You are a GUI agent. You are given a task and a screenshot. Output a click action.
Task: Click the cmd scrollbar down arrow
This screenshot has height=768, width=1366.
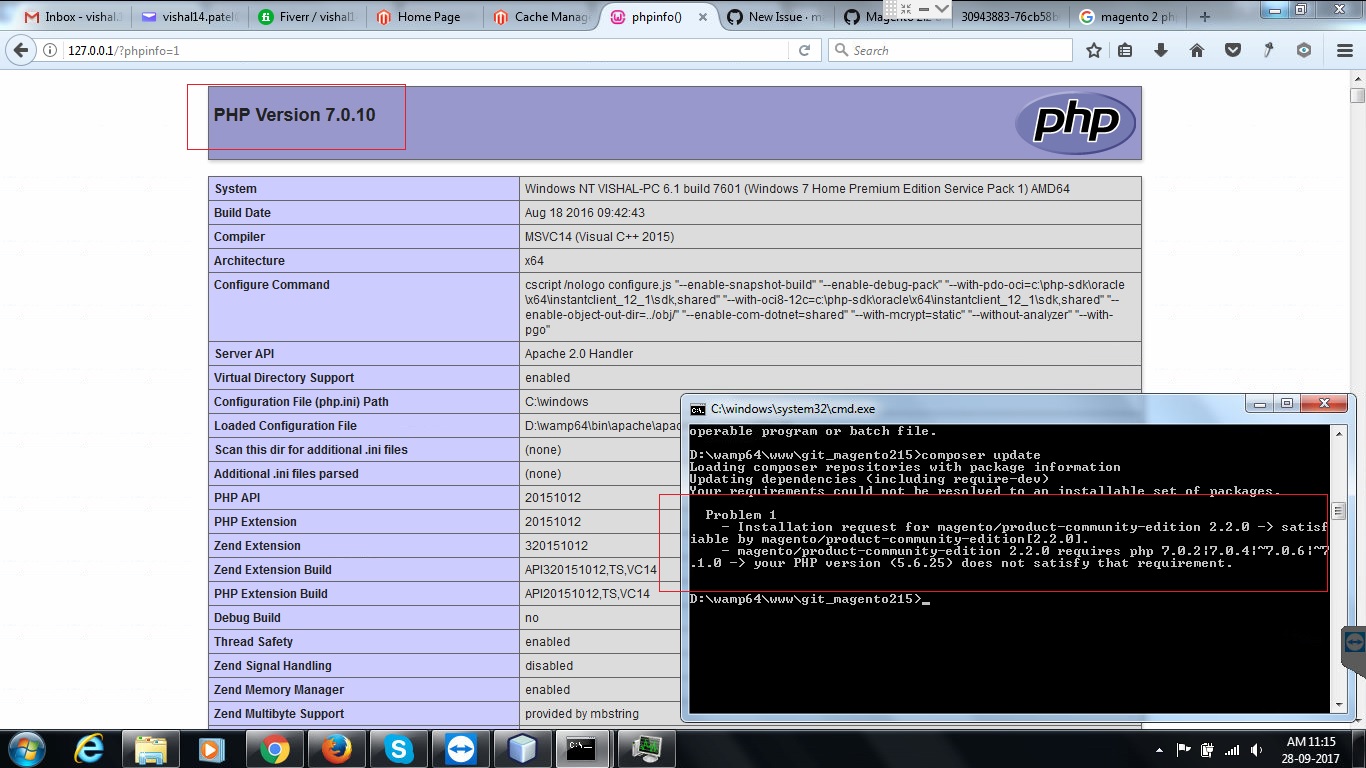pos(1338,705)
